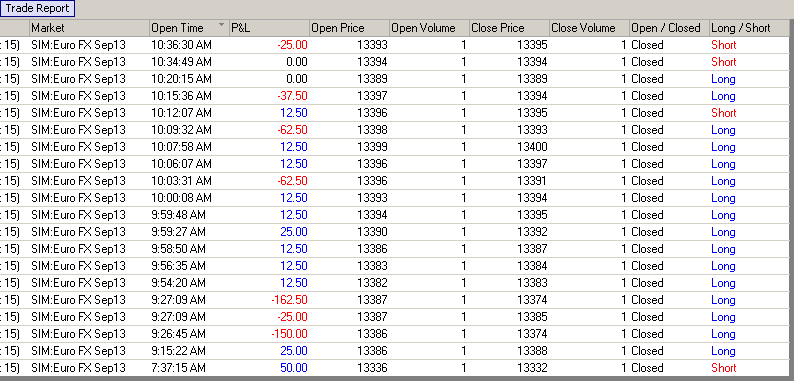The image size is (794, 381).
Task: Click the -25.00 P&L in the 10:36:30 AM row
Action: [292, 45]
